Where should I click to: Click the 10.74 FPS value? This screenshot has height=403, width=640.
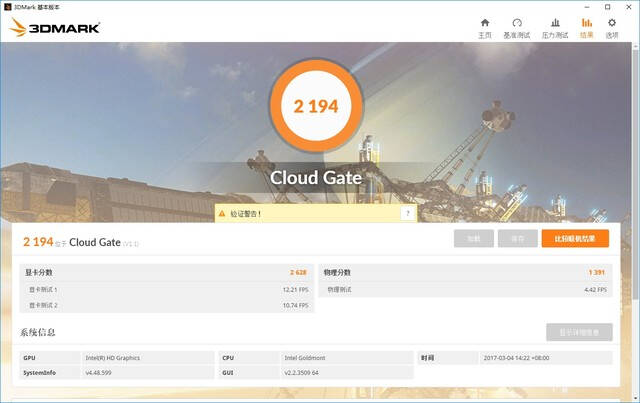pos(296,305)
